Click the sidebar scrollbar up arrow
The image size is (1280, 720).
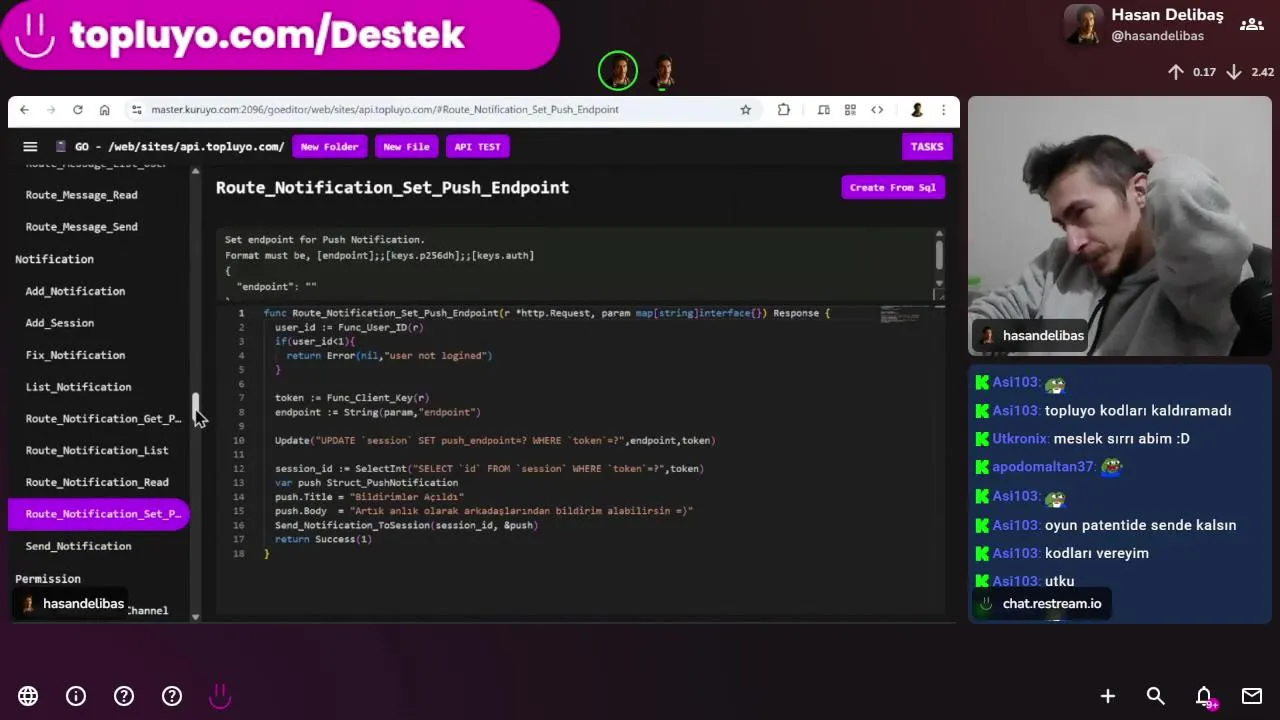point(195,172)
